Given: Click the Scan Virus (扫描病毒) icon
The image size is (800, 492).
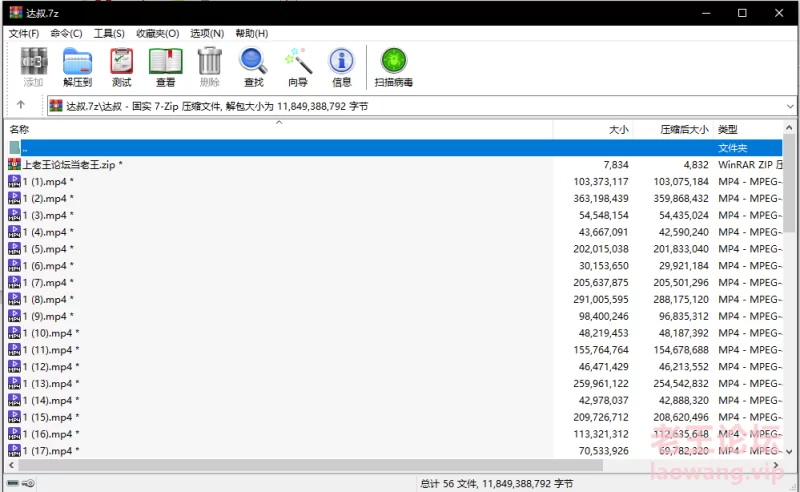Looking at the screenshot, I should pos(394,61).
